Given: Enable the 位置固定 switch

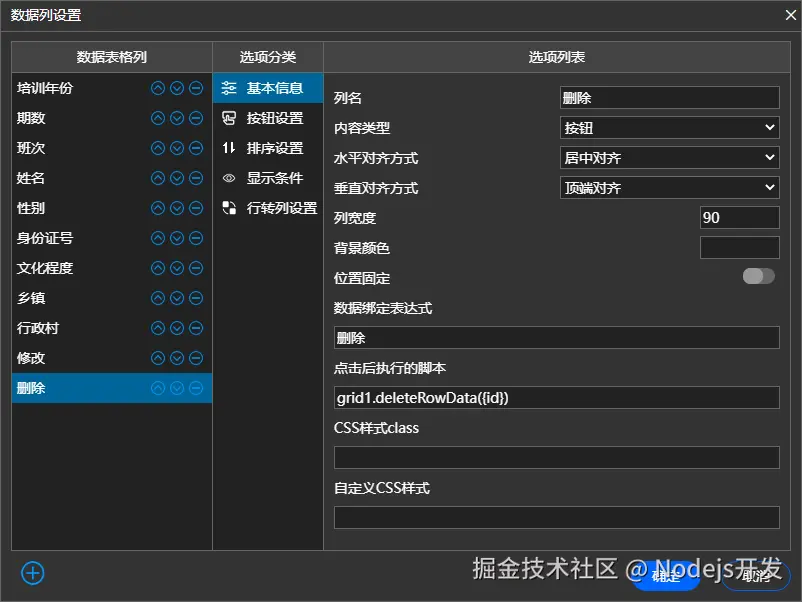Looking at the screenshot, I should tap(757, 276).
